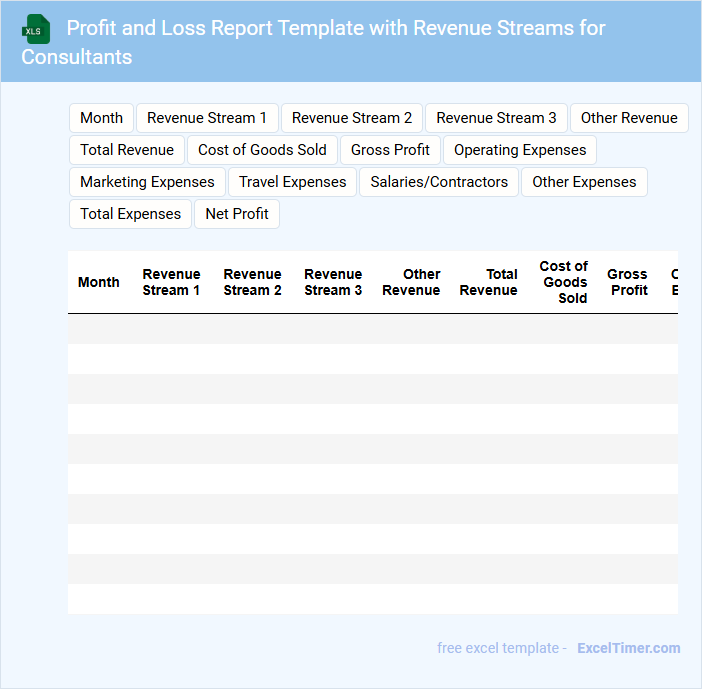Click the Operating Expenses tag

(x=520, y=150)
